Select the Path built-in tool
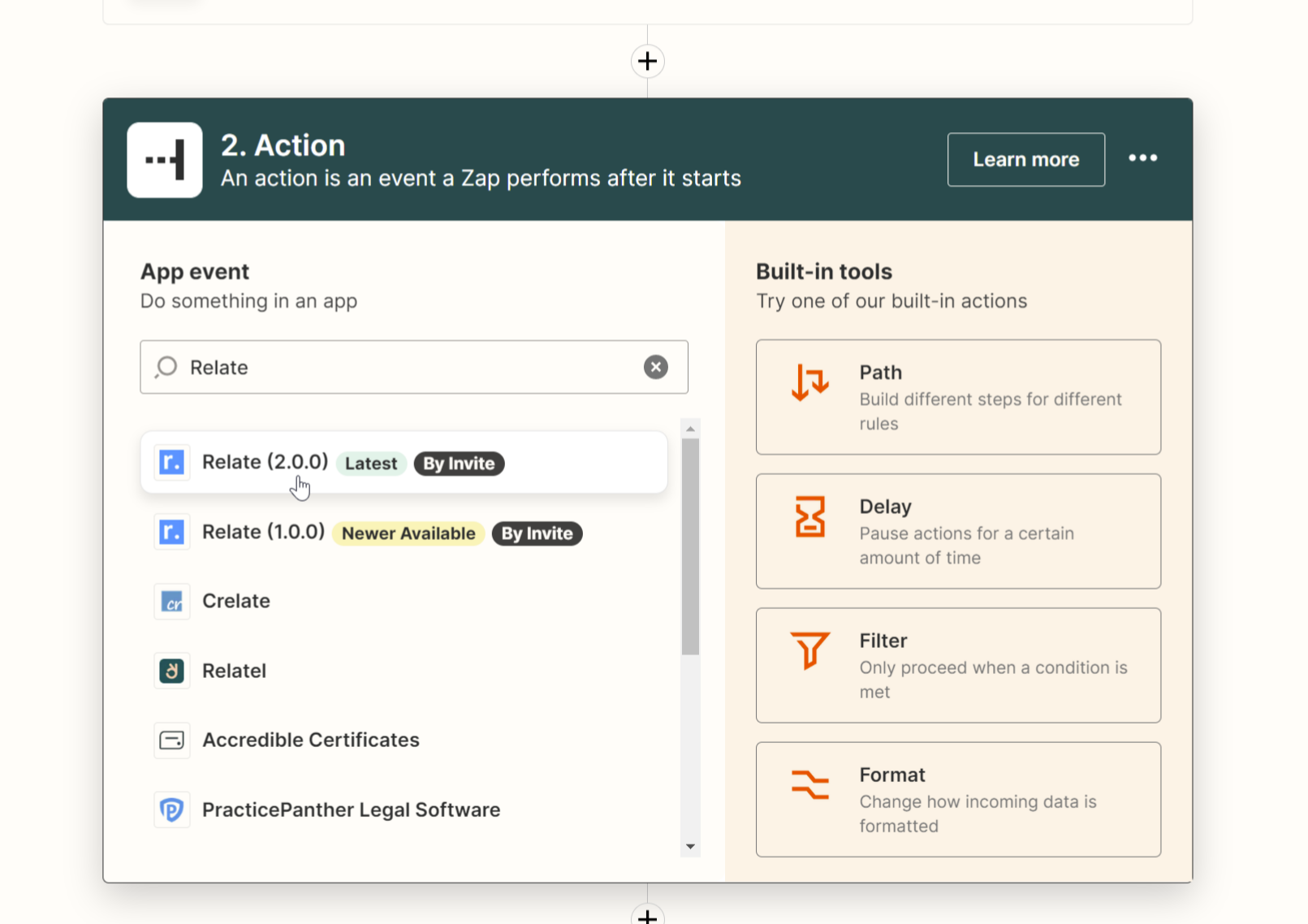 958,397
